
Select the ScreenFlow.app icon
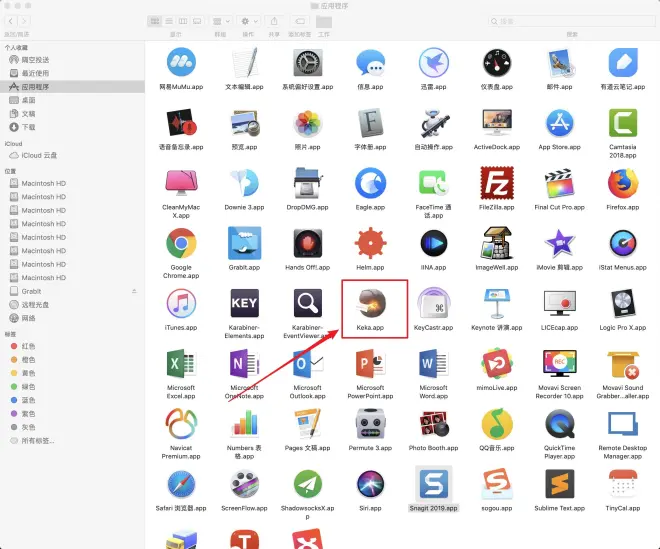coord(244,484)
